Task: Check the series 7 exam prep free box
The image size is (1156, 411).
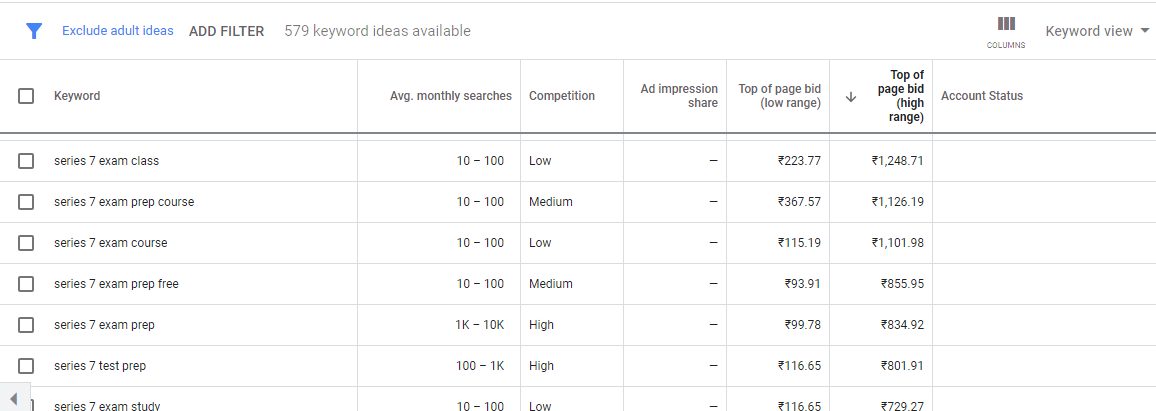Action: (x=26, y=283)
